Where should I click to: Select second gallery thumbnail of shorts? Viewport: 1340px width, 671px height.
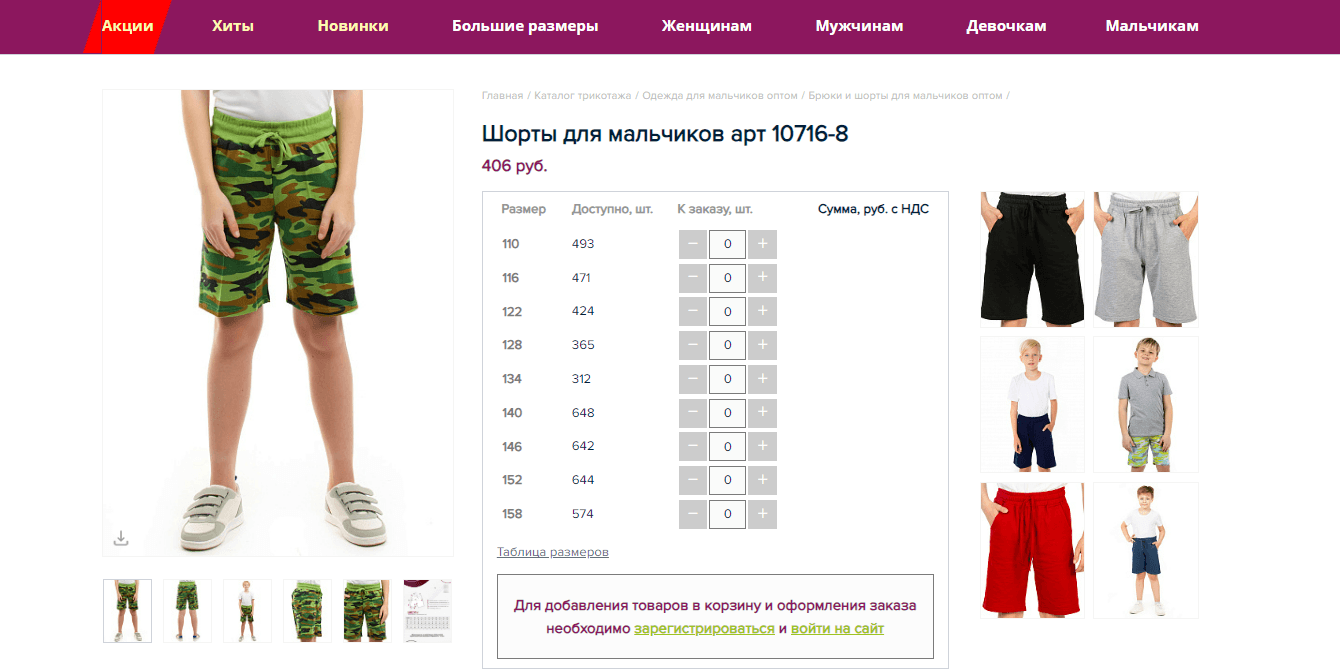(187, 611)
